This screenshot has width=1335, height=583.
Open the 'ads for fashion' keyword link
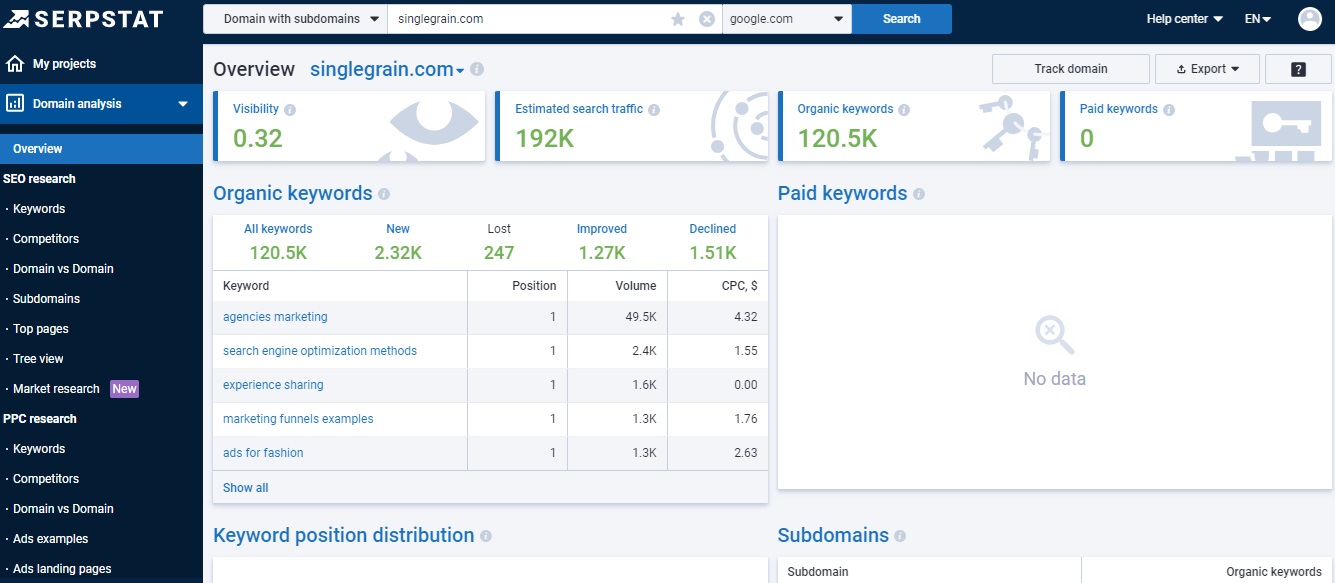pyautogui.click(x=263, y=453)
